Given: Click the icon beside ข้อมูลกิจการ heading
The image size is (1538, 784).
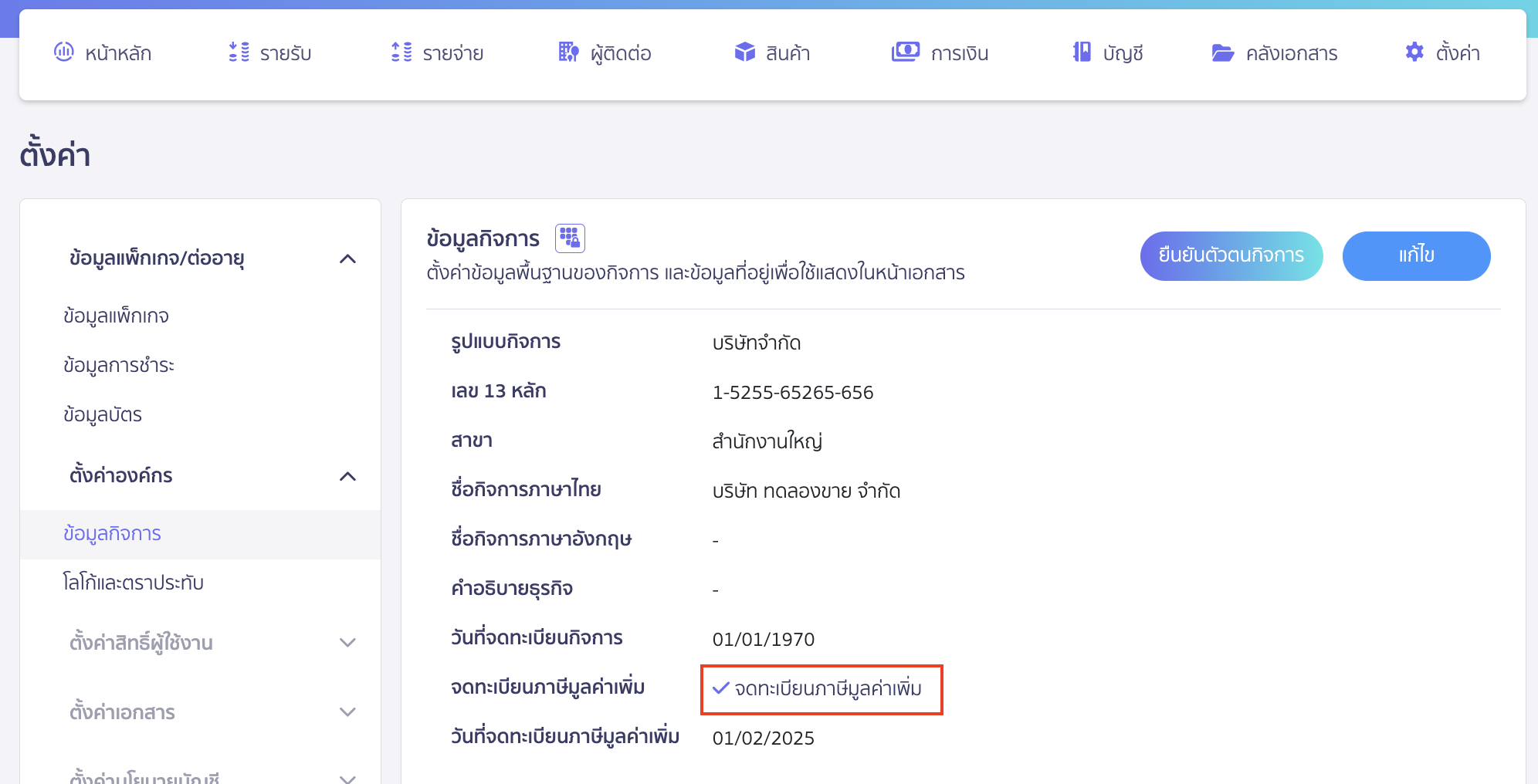Looking at the screenshot, I should click(570, 238).
